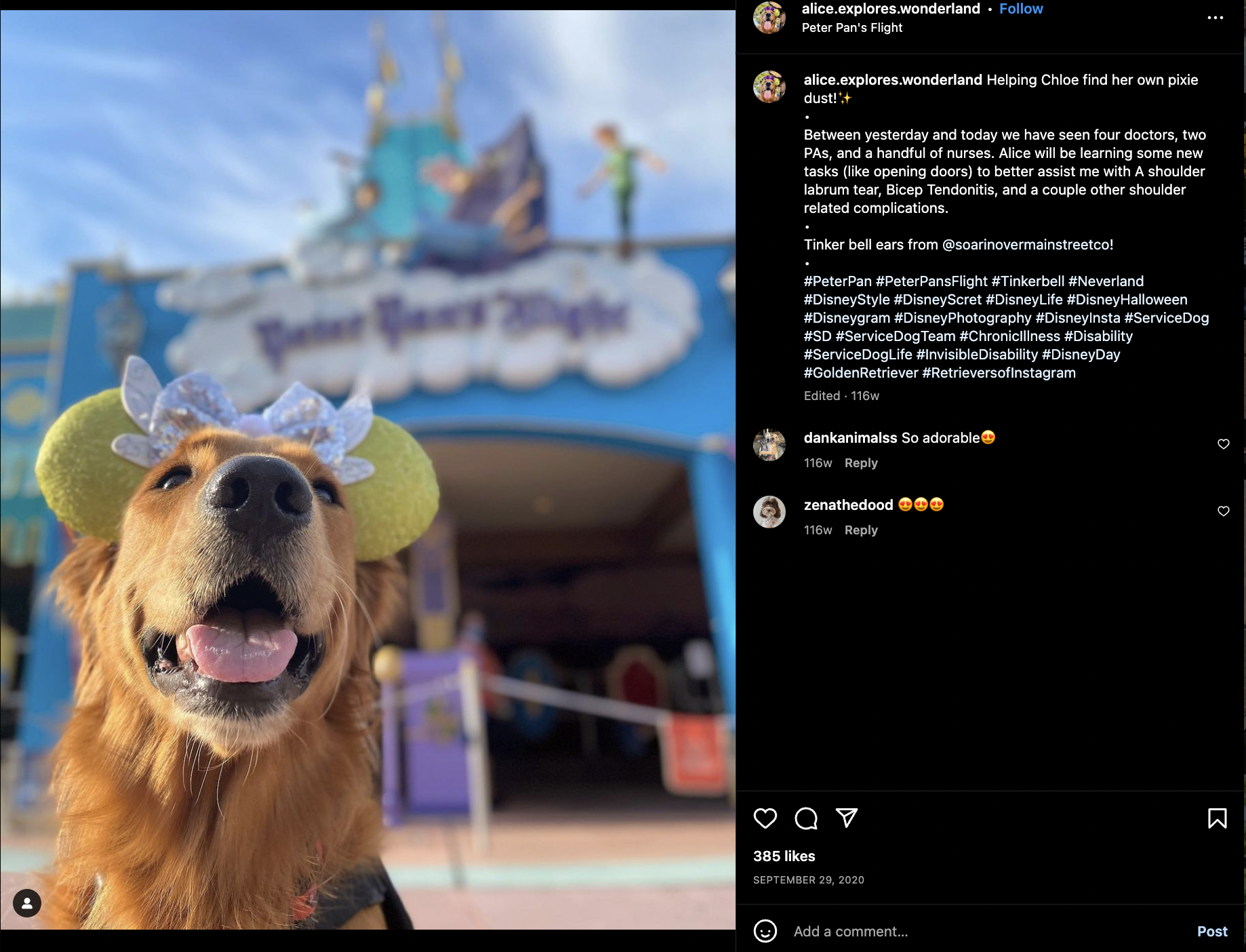Open the #PeterPansFlight hashtag

pyautogui.click(x=931, y=281)
